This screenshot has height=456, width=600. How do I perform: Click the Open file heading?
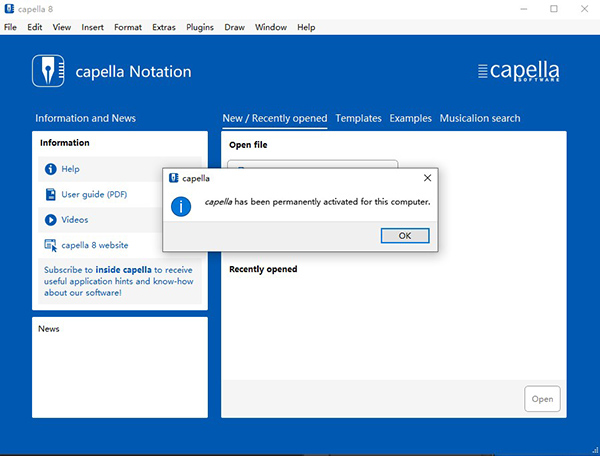[x=248, y=145]
